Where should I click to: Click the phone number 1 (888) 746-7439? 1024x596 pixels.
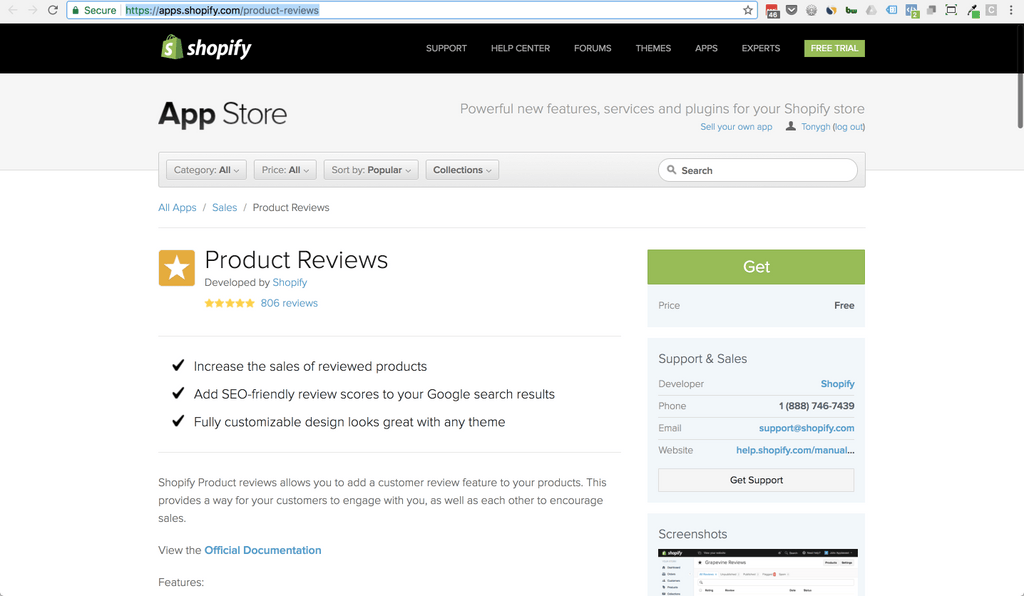click(816, 405)
